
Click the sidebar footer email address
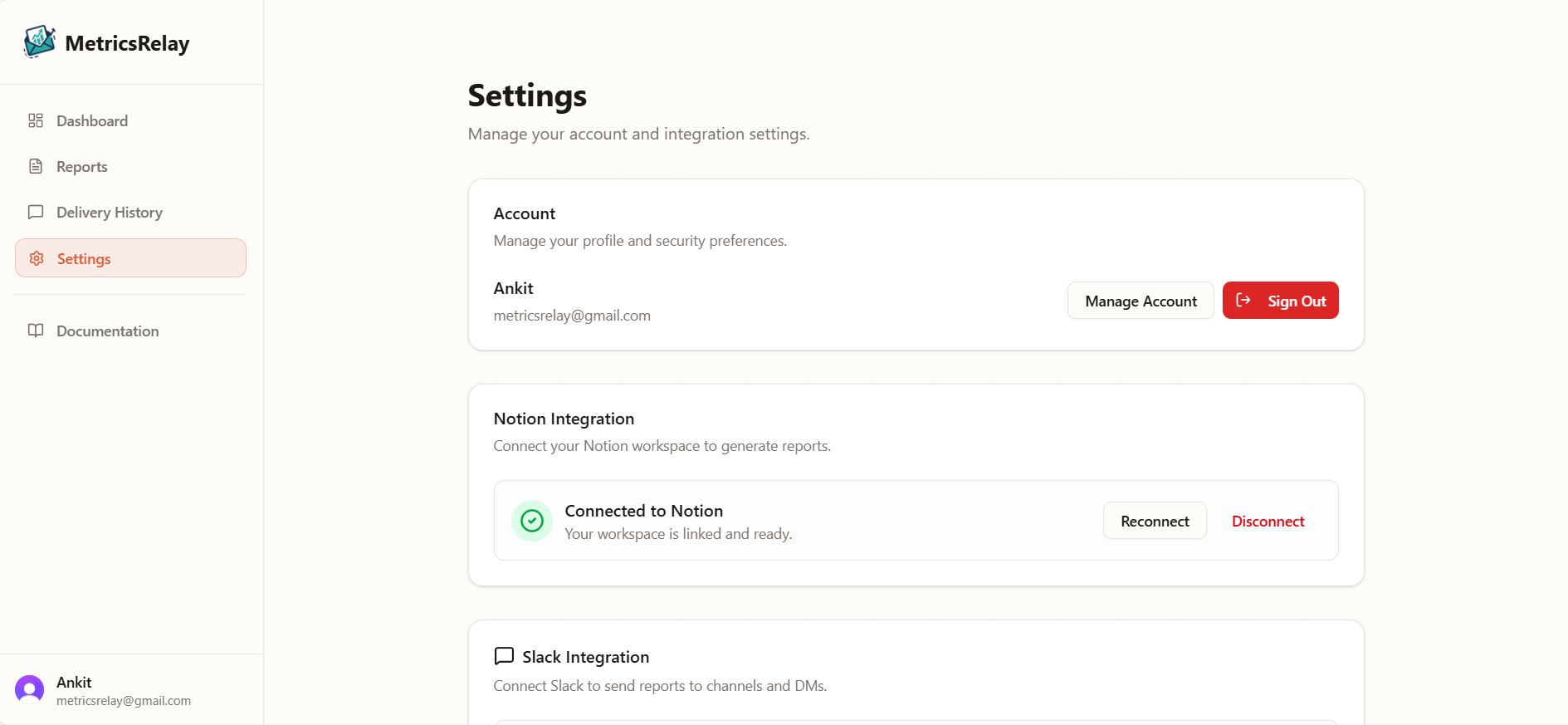click(124, 701)
